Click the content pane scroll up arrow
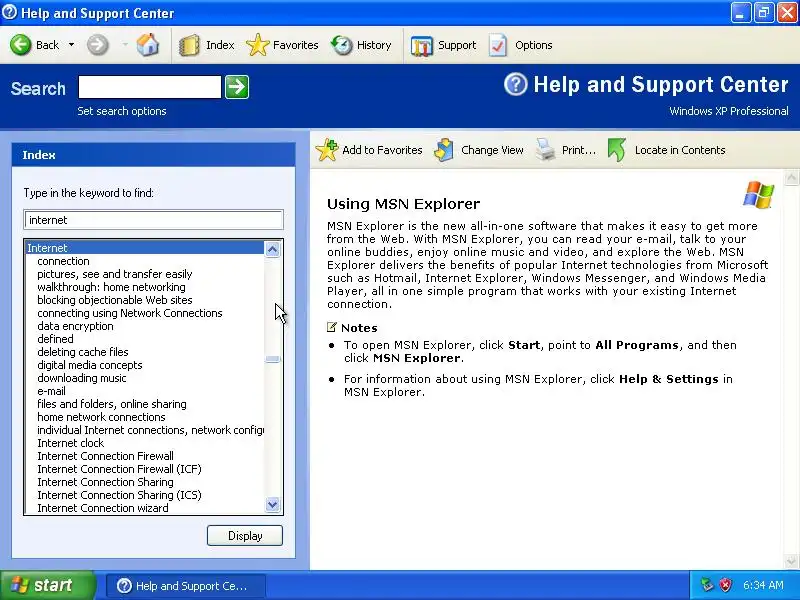Image resolution: width=800 pixels, height=600 pixels. pyautogui.click(x=791, y=178)
